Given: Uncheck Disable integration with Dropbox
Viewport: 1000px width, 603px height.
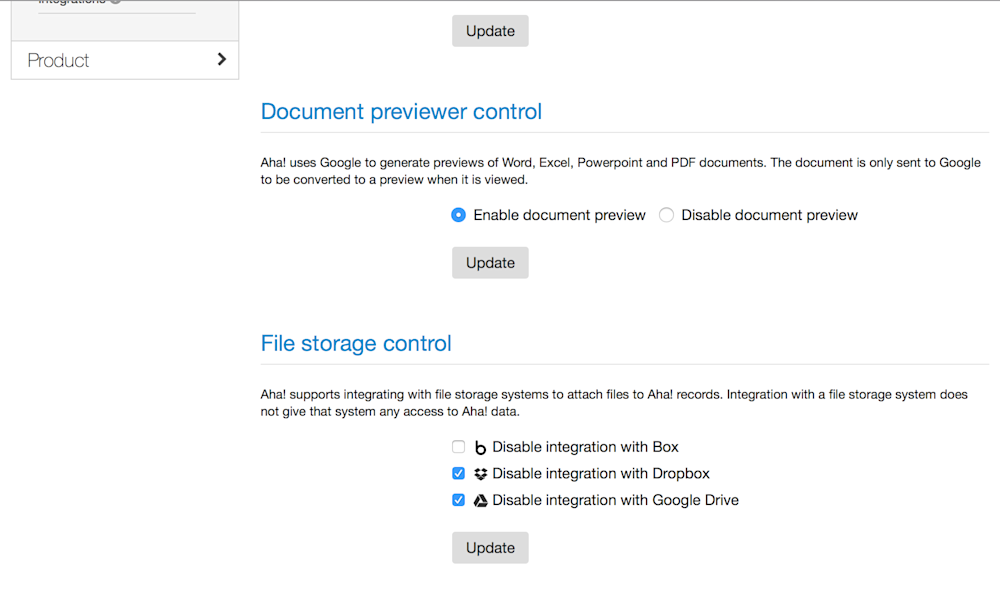Looking at the screenshot, I should pyautogui.click(x=458, y=473).
